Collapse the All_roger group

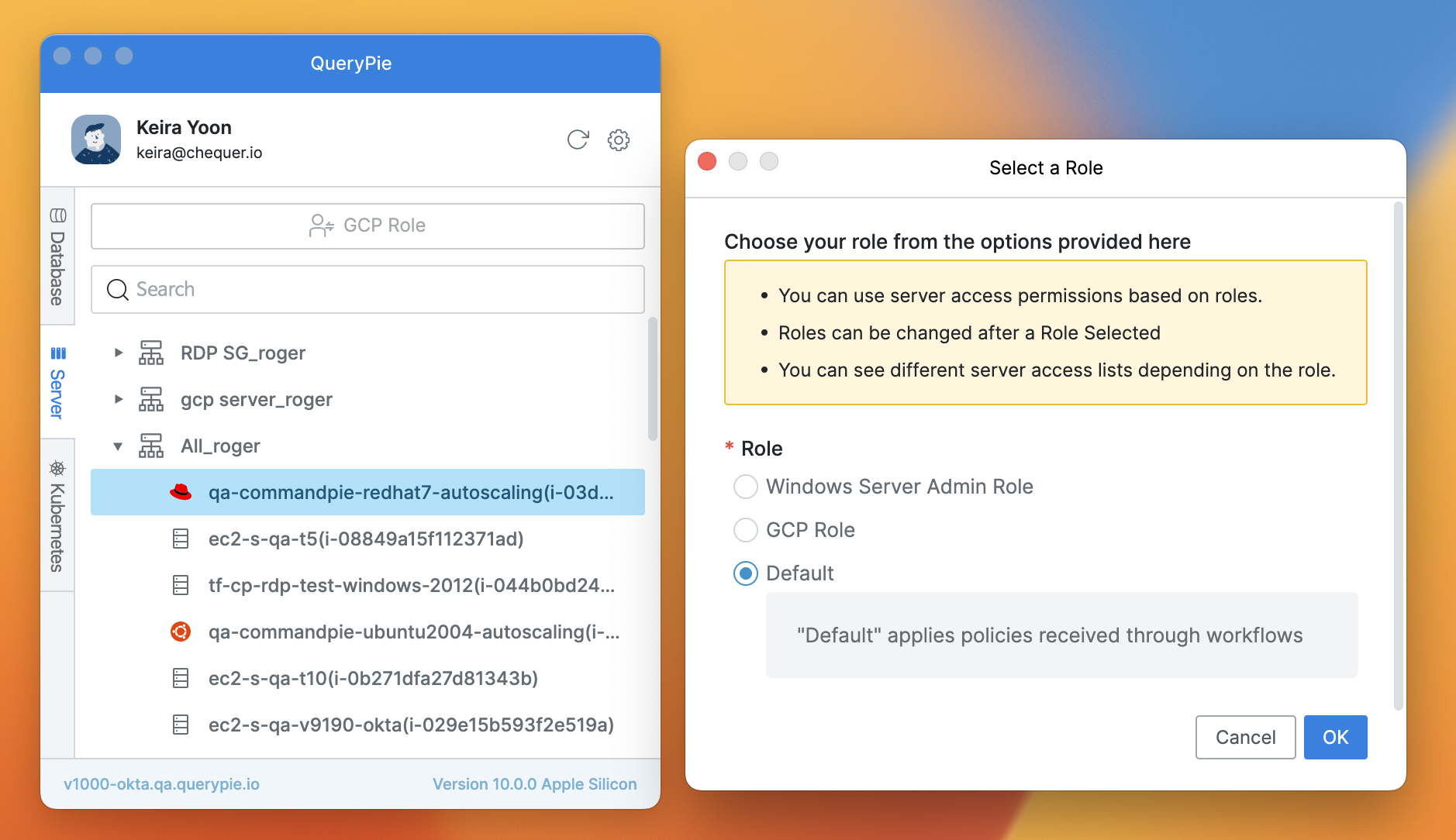coord(118,446)
